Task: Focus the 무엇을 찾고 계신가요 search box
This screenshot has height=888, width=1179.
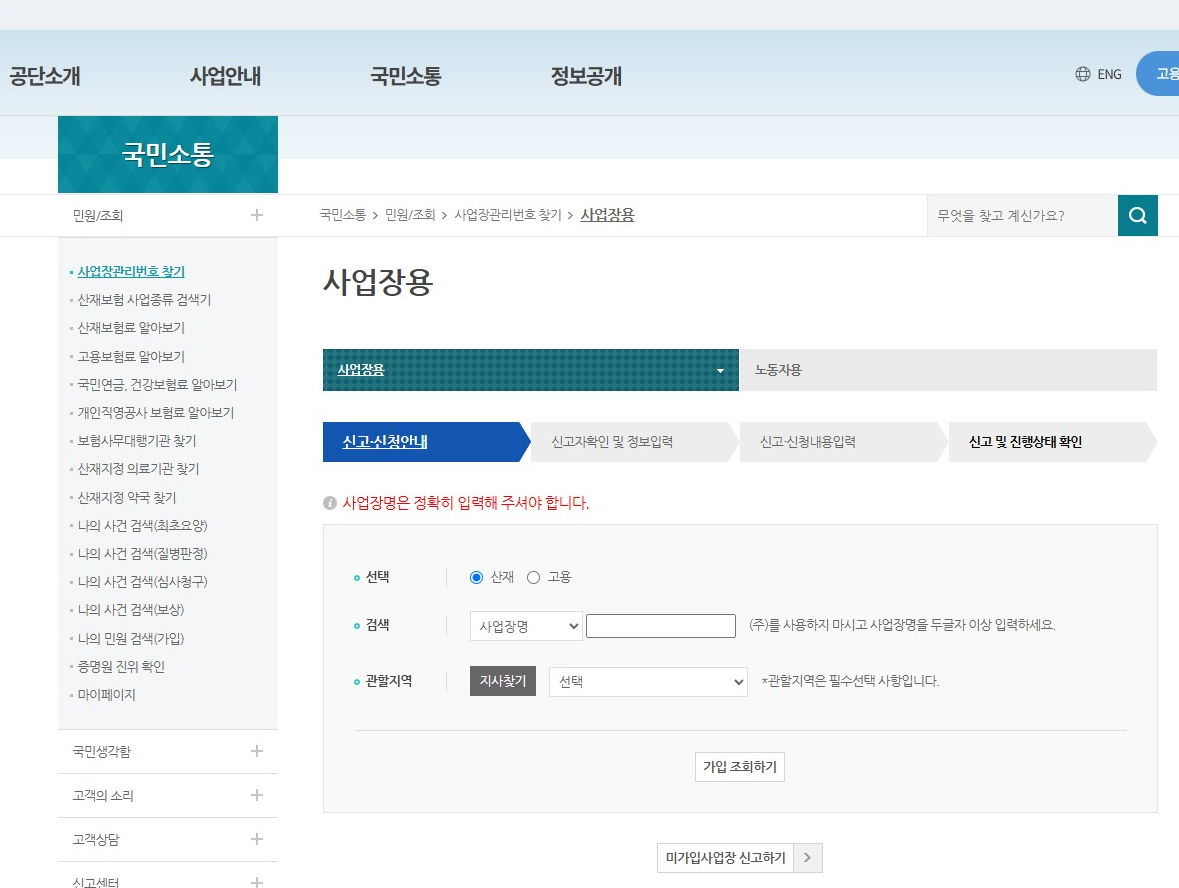Action: coord(1023,216)
